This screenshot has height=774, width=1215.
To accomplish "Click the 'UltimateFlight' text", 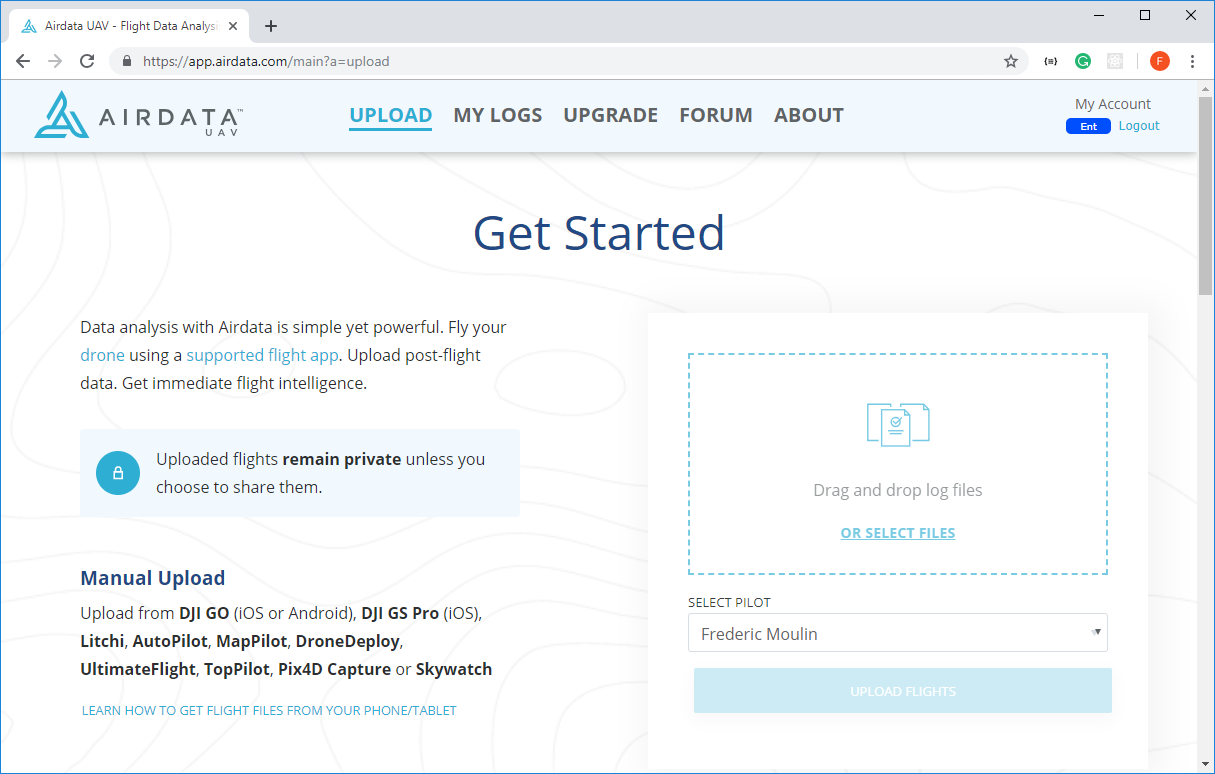I will [x=138, y=669].
